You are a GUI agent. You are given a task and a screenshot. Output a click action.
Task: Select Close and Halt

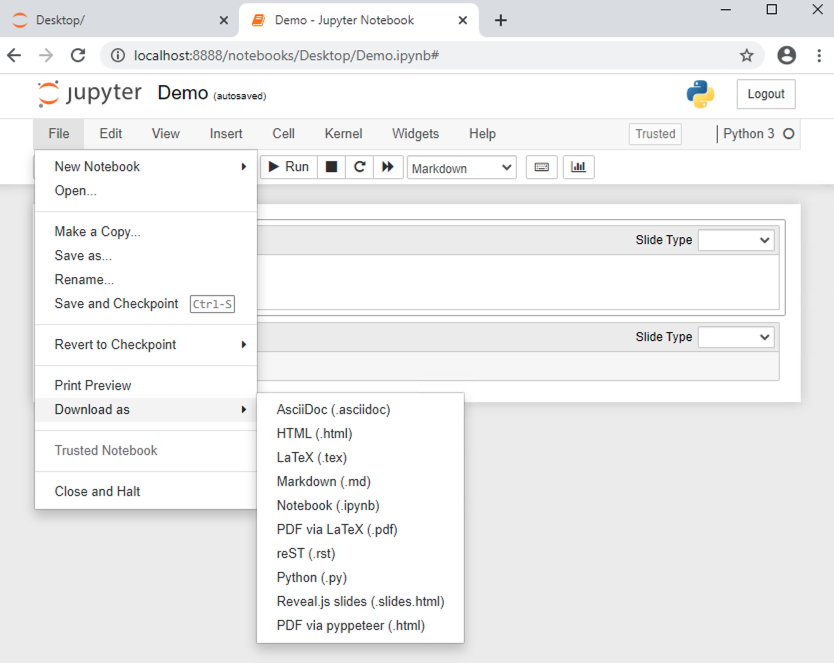coord(146,491)
